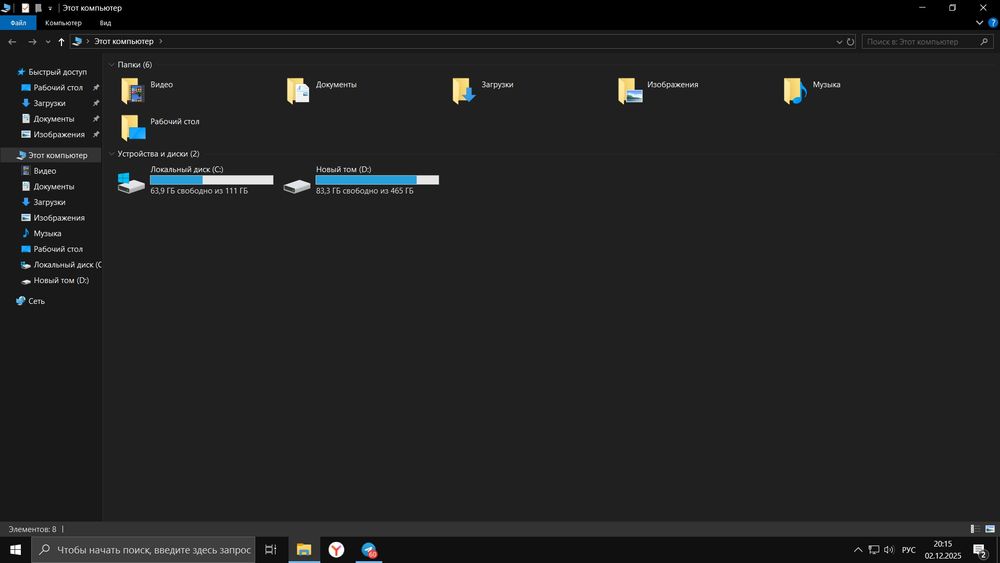Refresh the current location

[850, 41]
